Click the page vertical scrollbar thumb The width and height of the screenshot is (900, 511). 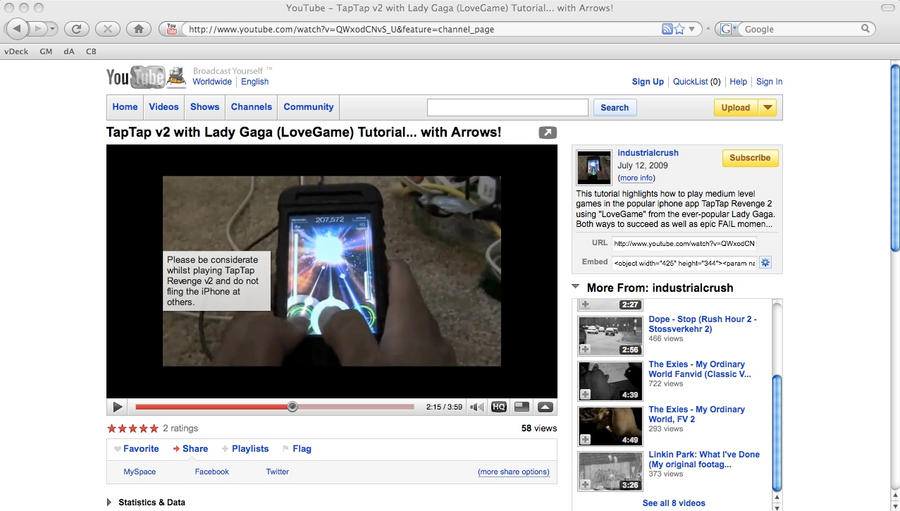point(895,156)
